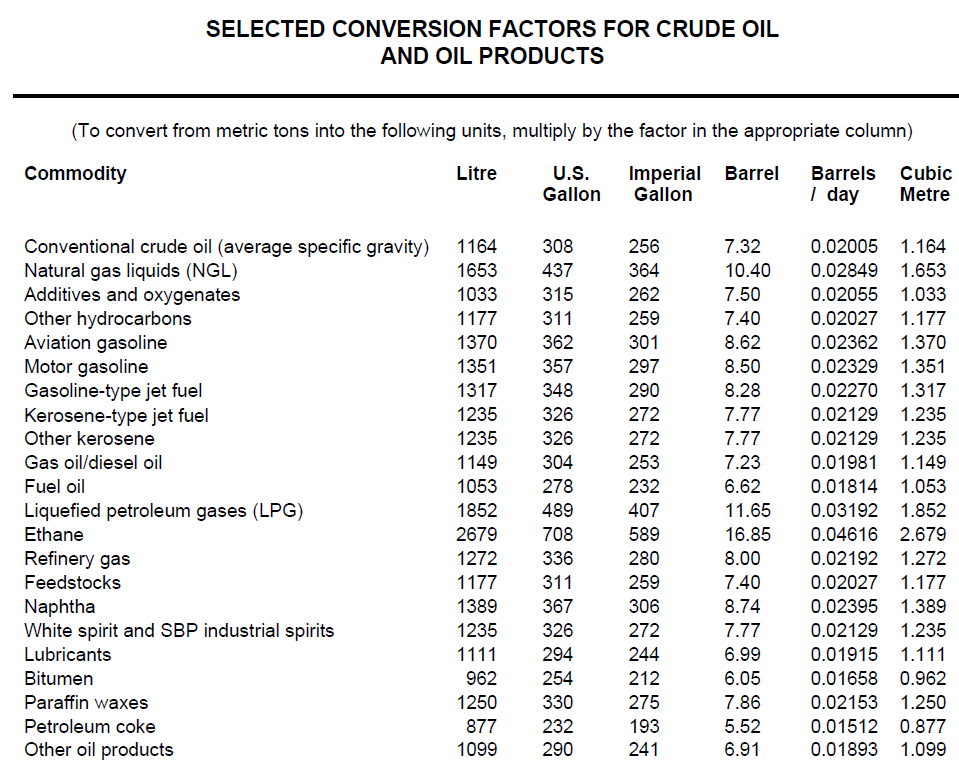Click Naphtha's U.S. Gallon value 367
The height and width of the screenshot is (766, 959).
pyautogui.click(x=557, y=606)
